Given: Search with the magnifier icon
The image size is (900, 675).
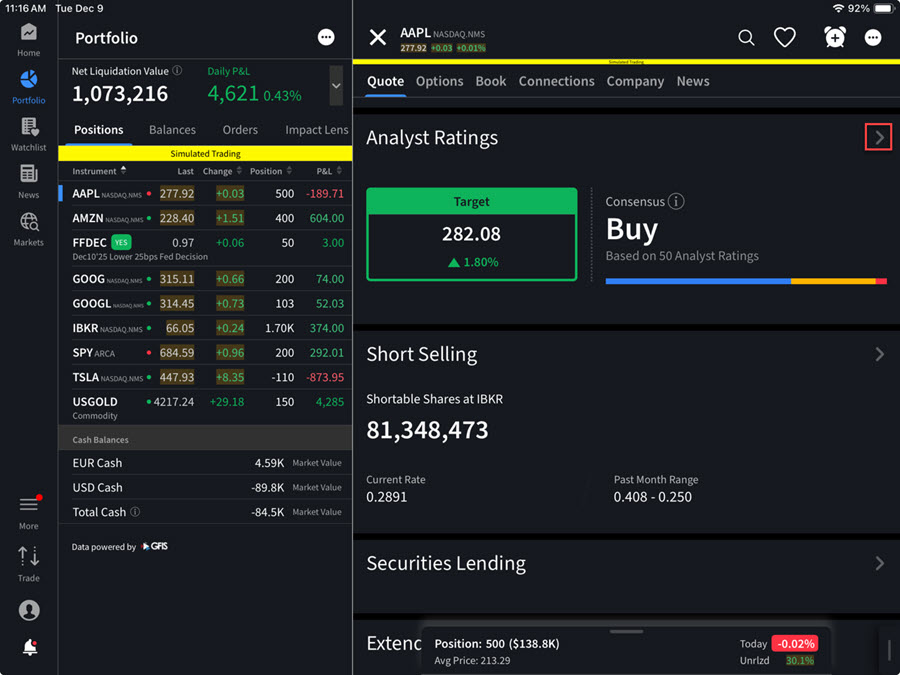Looking at the screenshot, I should tap(746, 38).
